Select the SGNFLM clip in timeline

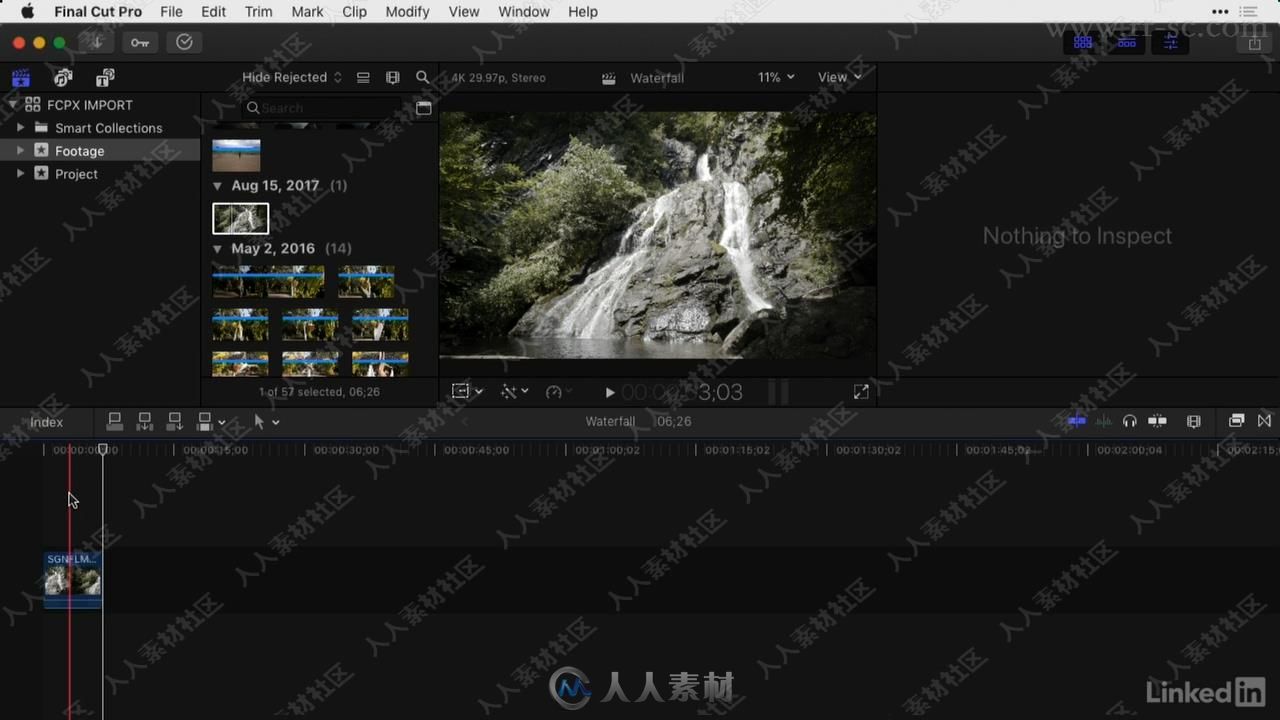(x=73, y=580)
